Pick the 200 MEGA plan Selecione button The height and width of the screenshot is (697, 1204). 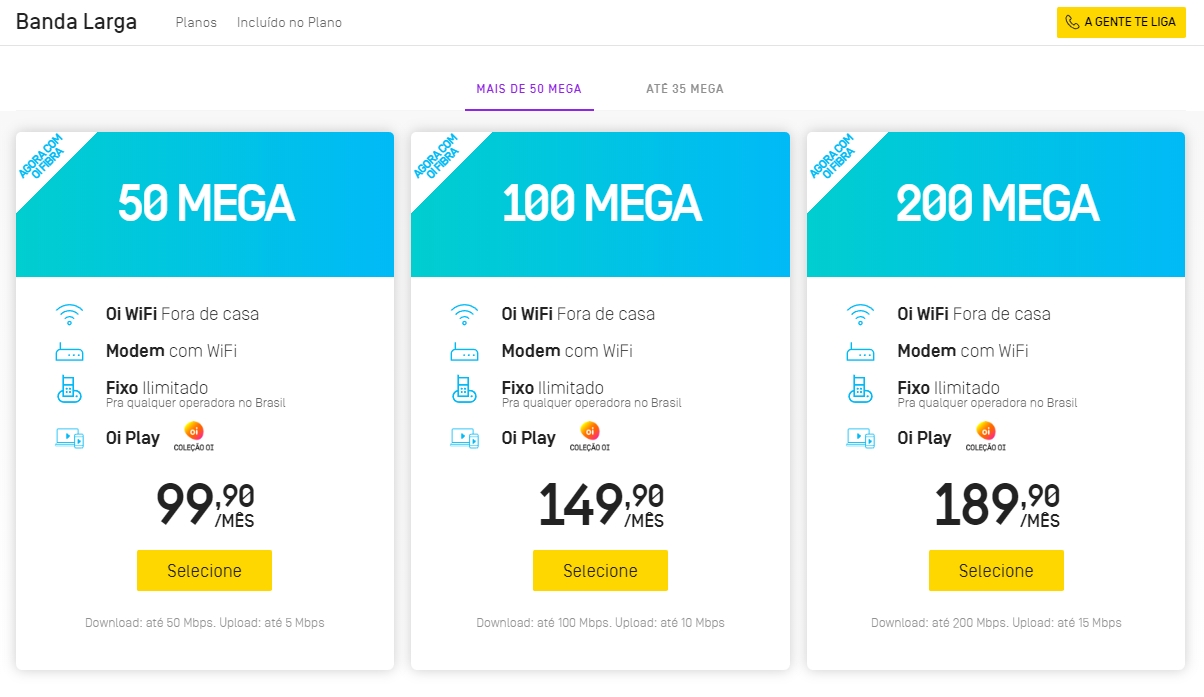[996, 571]
